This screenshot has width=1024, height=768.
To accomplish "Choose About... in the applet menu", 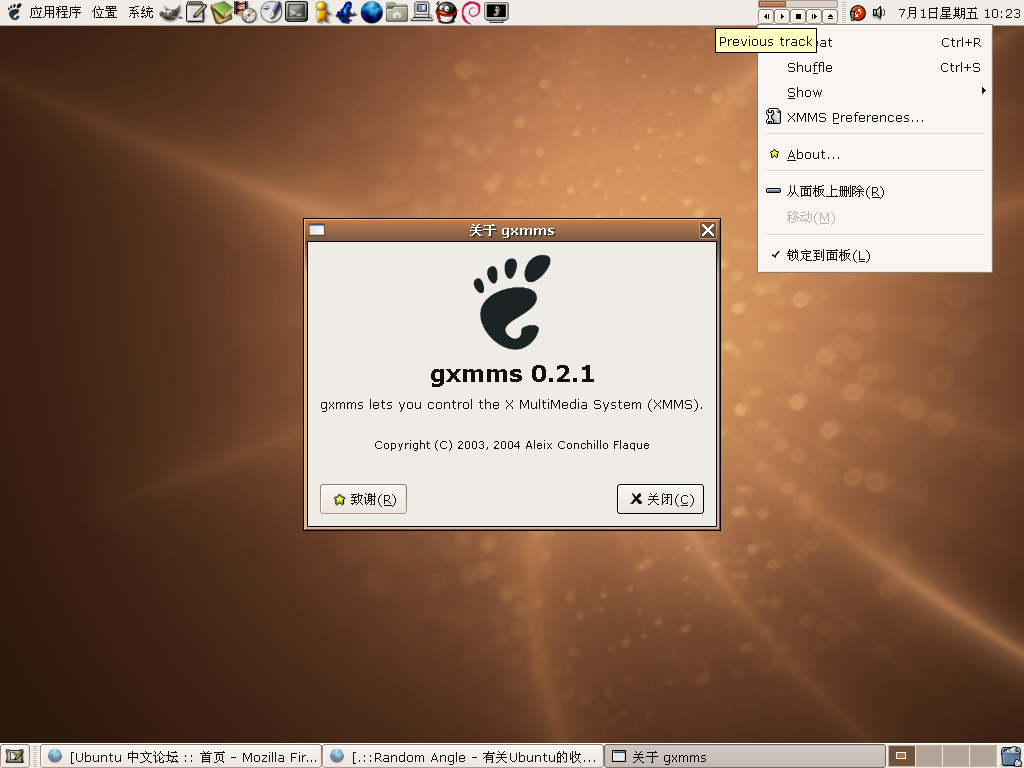I will (x=874, y=155).
